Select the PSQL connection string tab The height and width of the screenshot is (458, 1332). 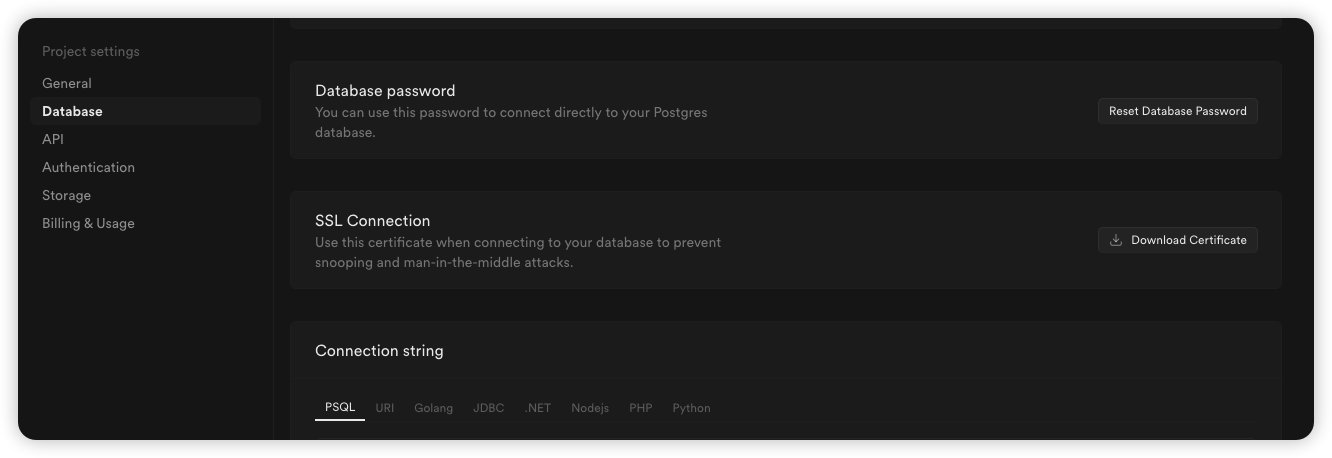click(x=340, y=408)
